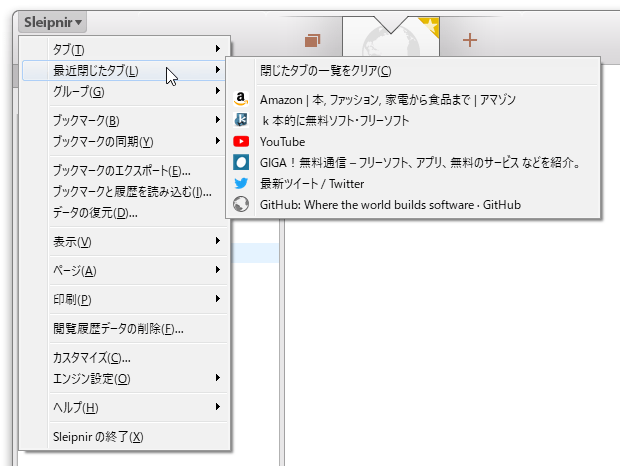Expand arrow next to 最近閉じたタブ(L)
620x466 pixels.
(x=218, y=70)
